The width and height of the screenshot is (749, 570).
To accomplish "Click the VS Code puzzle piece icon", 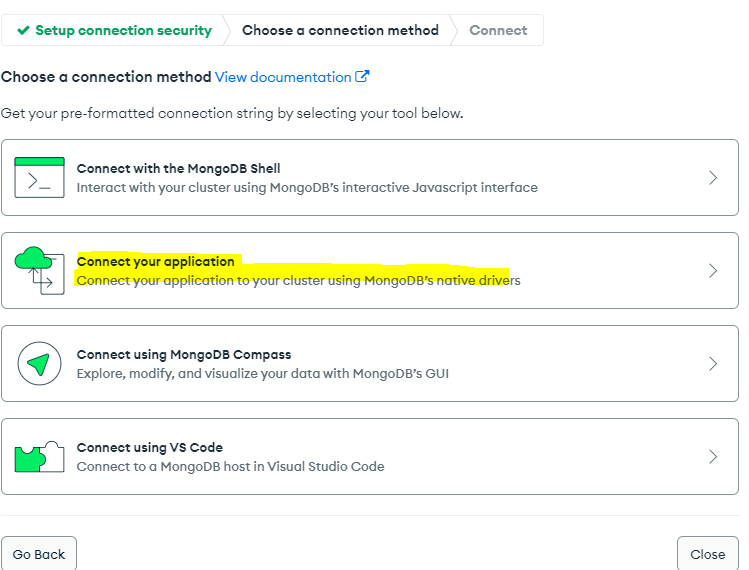I will [39, 457].
